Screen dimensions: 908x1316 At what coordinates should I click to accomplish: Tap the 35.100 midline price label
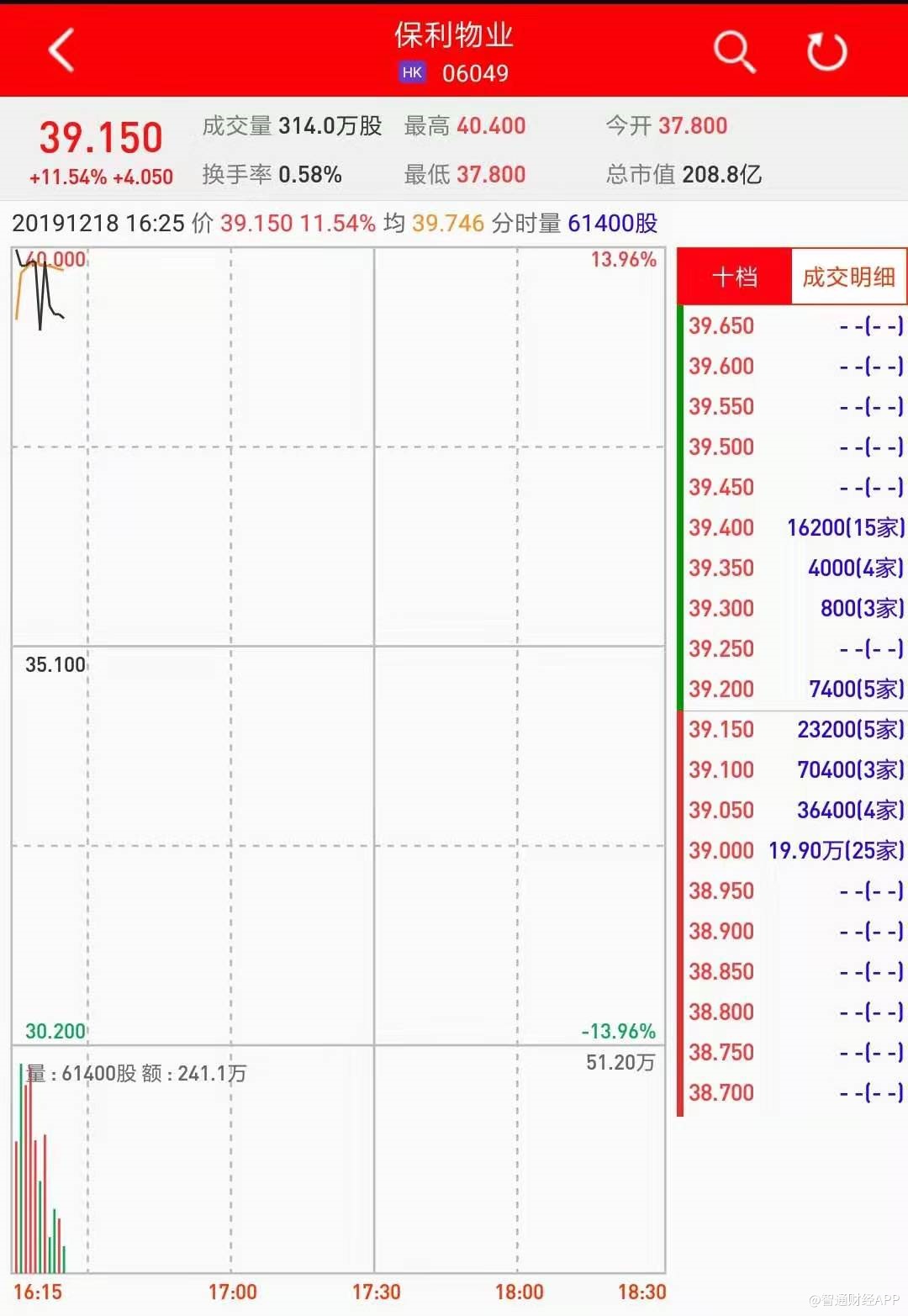tap(55, 664)
